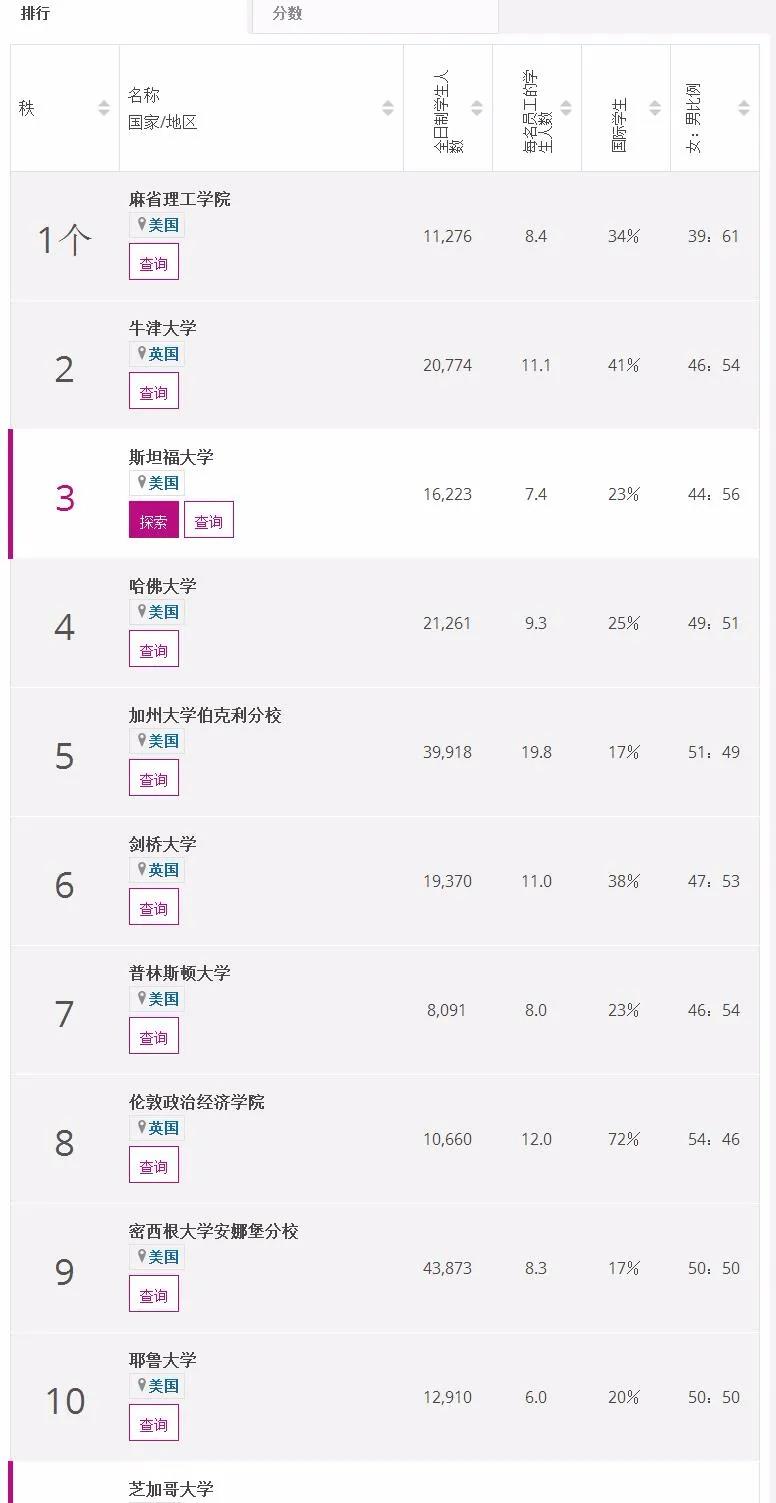Sort the 国际学生 column

click(655, 108)
